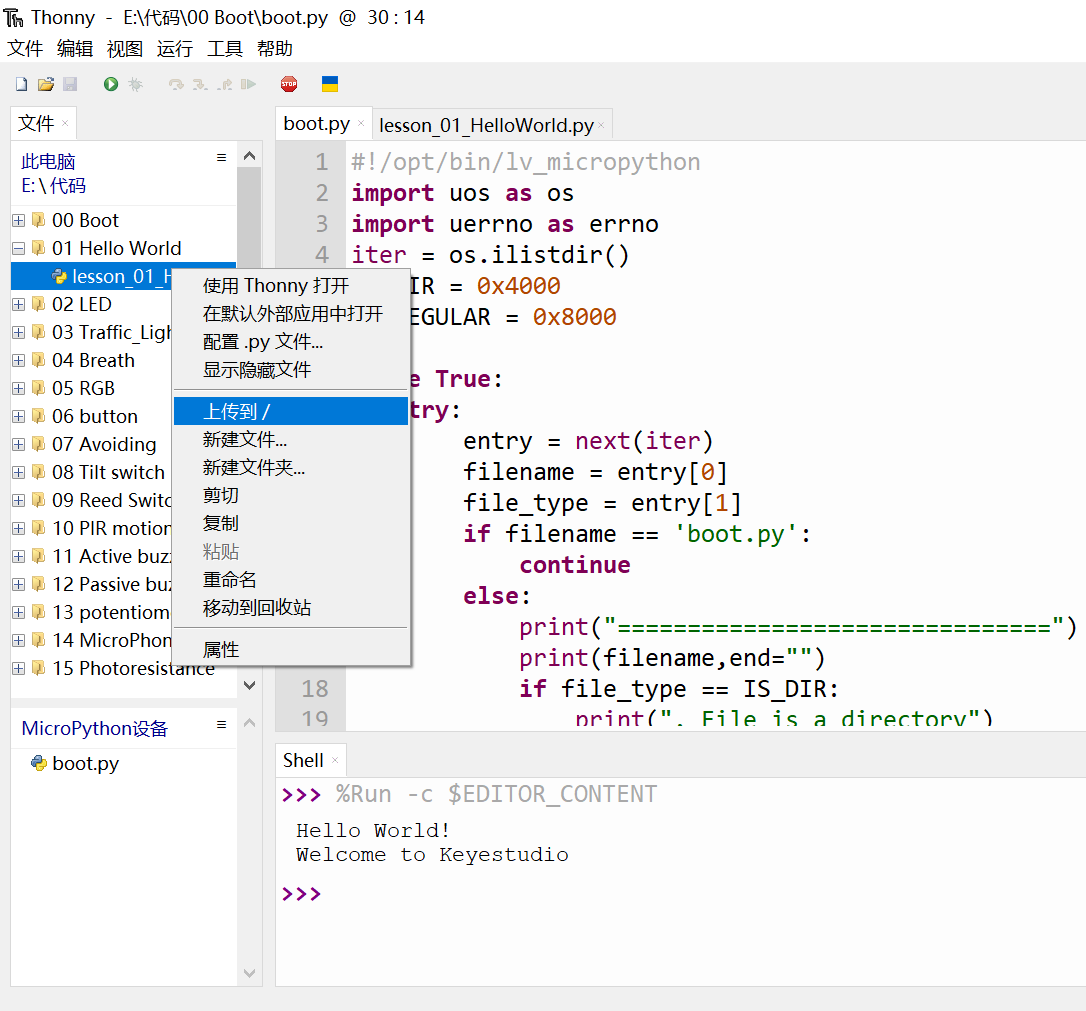Viewport: 1086px width, 1011px height.
Task: Click the Save floppy disk icon
Action: pyautogui.click(x=70, y=84)
